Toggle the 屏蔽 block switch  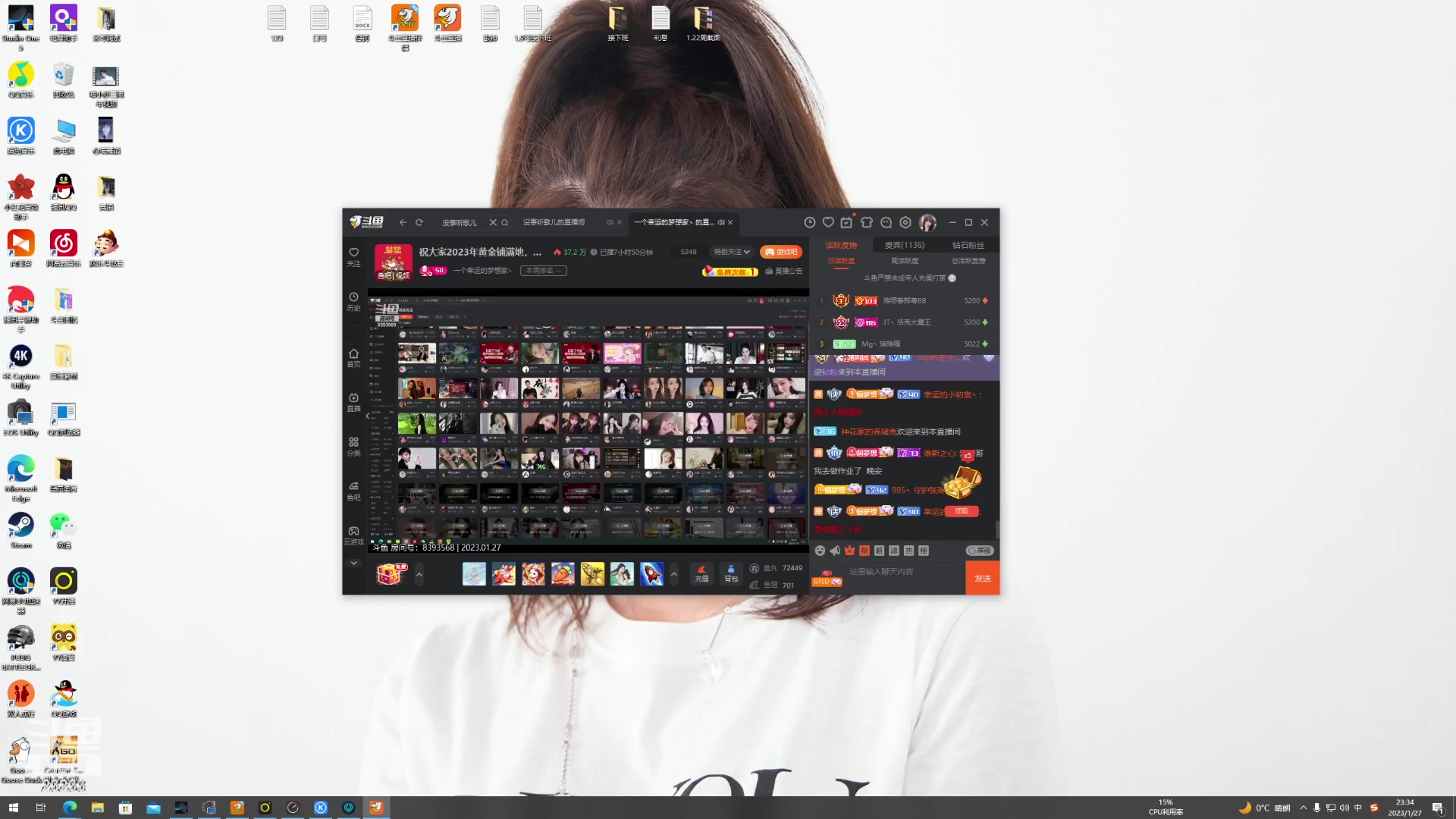tap(979, 551)
